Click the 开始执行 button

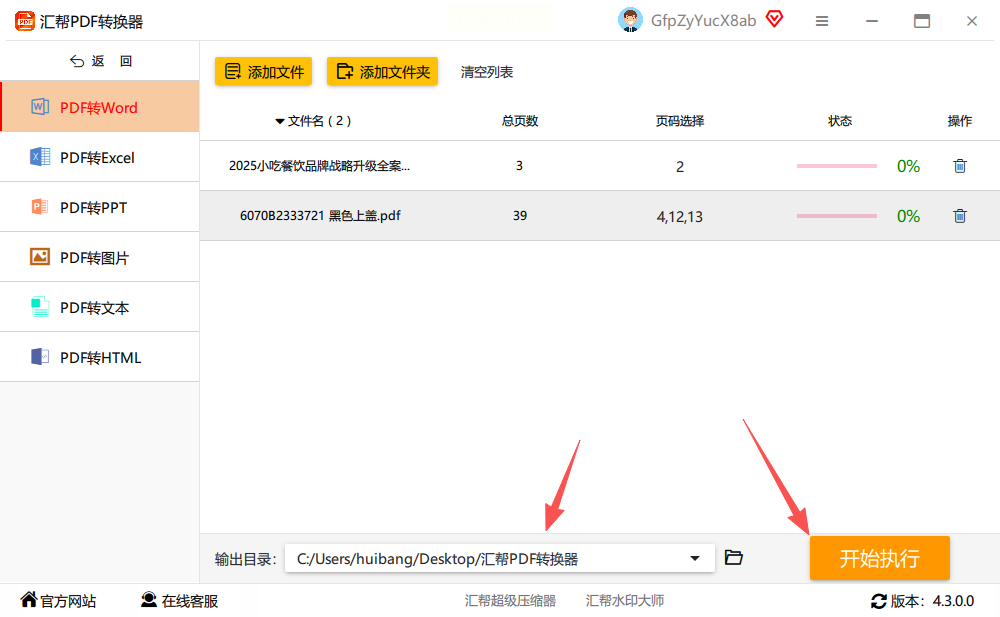pyautogui.click(x=879, y=558)
